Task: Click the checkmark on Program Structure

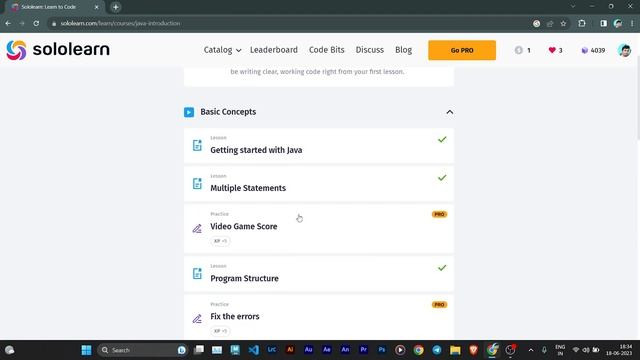Action: pyautogui.click(x=442, y=268)
